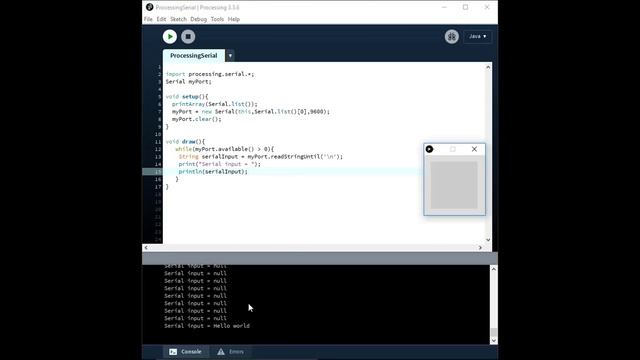Screen dimensions: 640x360
Task: Click the highlighted println(serialInput) line
Action: (213, 172)
